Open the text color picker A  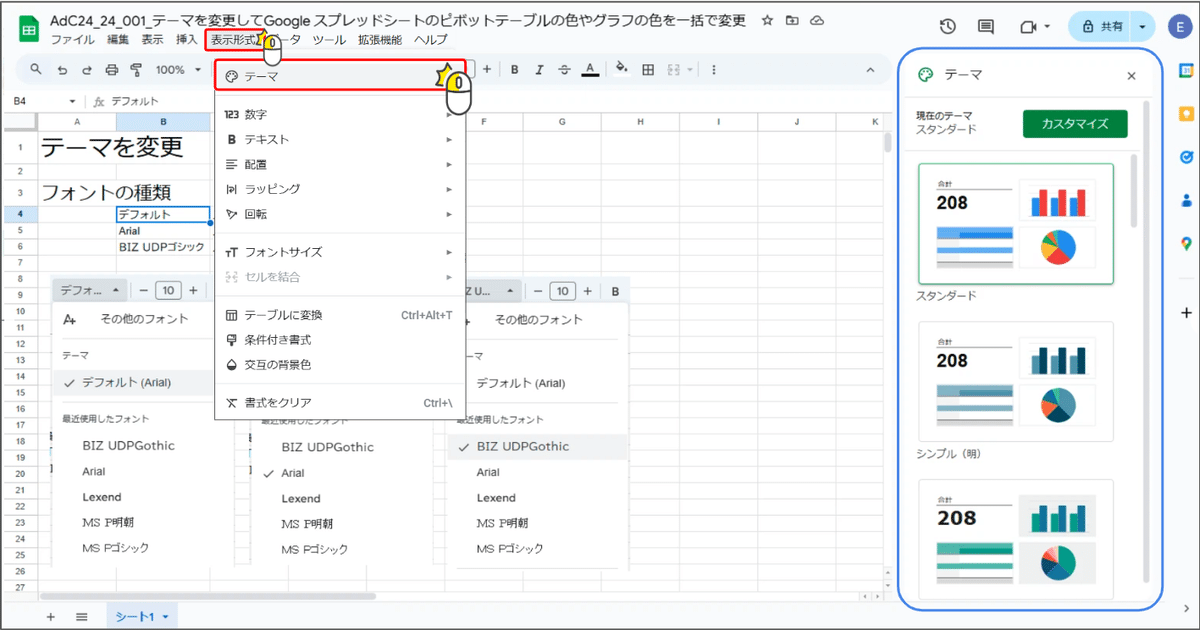point(590,70)
